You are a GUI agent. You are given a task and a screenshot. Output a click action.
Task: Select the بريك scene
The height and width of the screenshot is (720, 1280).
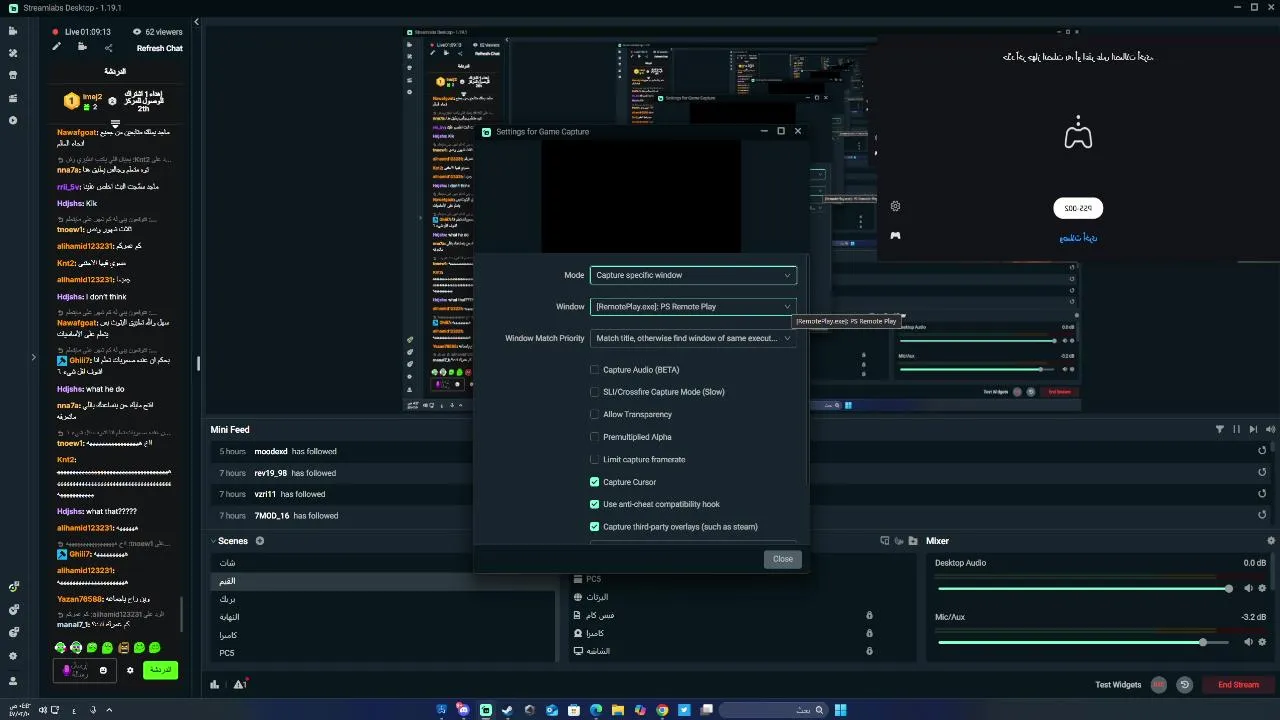pyautogui.click(x=383, y=599)
